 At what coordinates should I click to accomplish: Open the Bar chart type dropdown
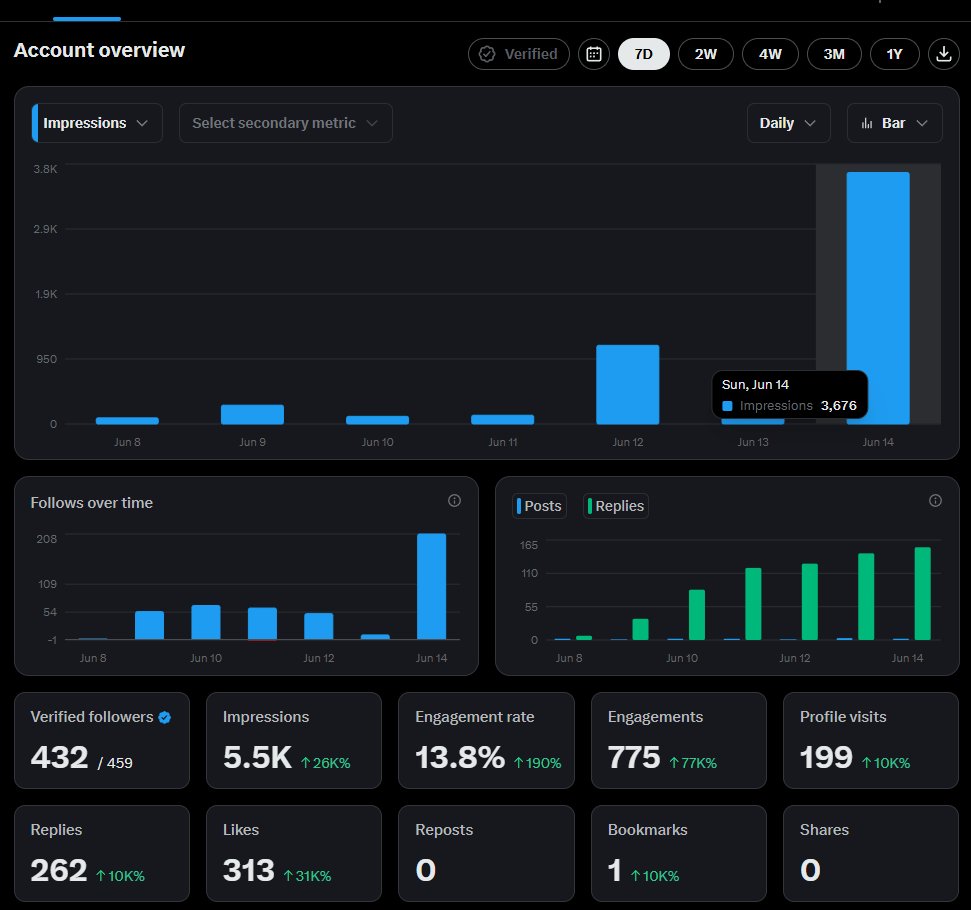pyautogui.click(x=895, y=123)
